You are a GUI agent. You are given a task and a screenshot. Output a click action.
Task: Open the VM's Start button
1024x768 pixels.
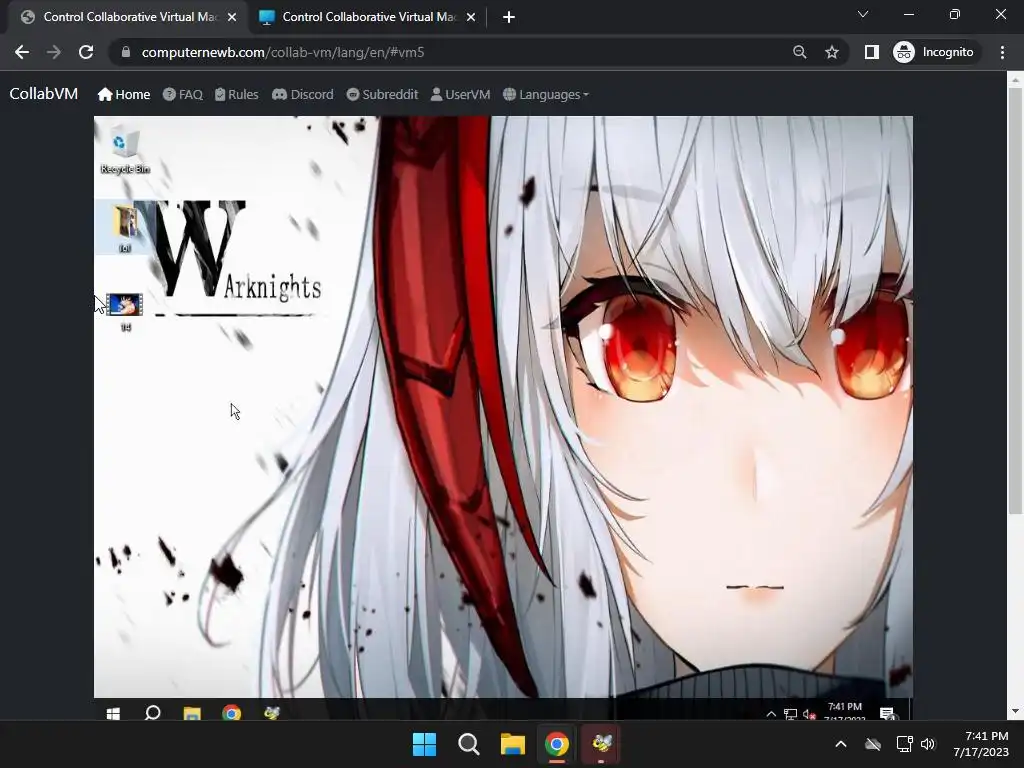coord(113,713)
